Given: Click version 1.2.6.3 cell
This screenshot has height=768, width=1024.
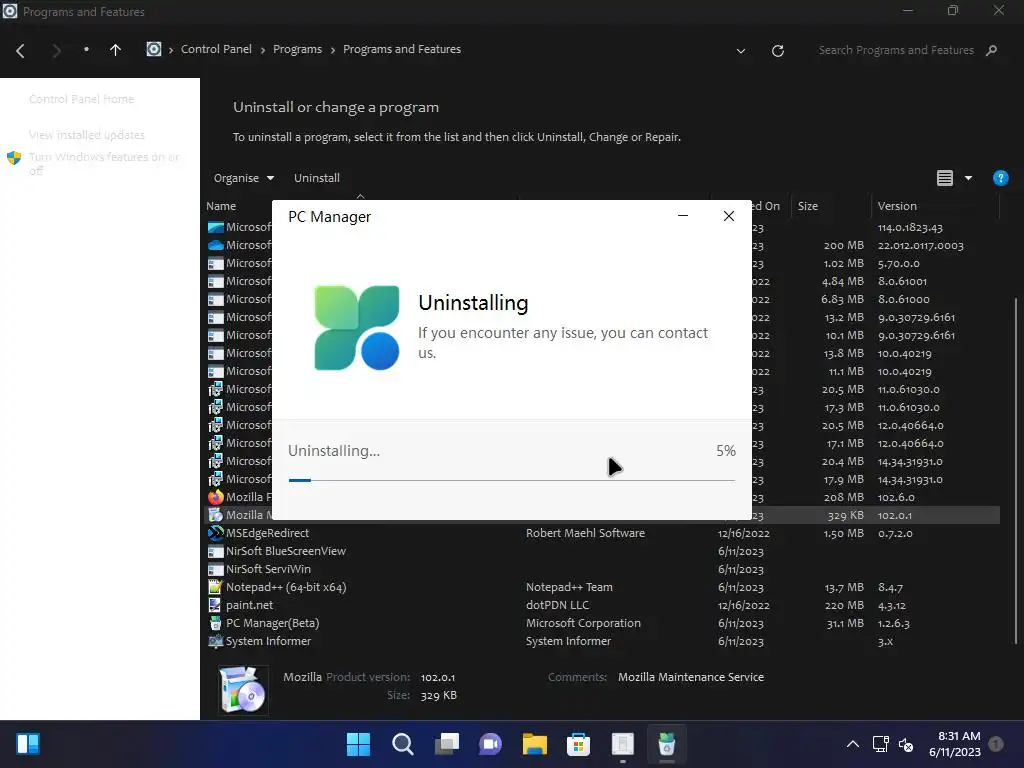Looking at the screenshot, I should (893, 624).
